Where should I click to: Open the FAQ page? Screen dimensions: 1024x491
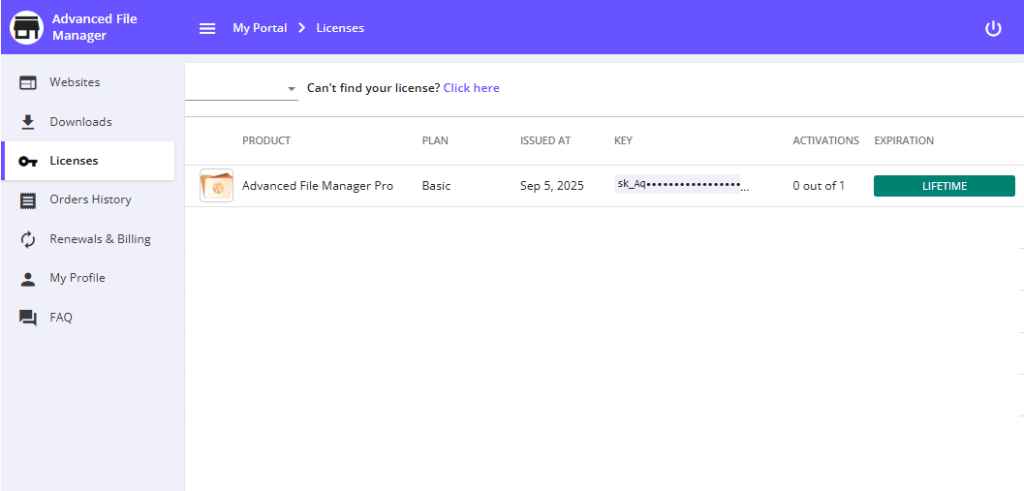[x=88, y=317]
